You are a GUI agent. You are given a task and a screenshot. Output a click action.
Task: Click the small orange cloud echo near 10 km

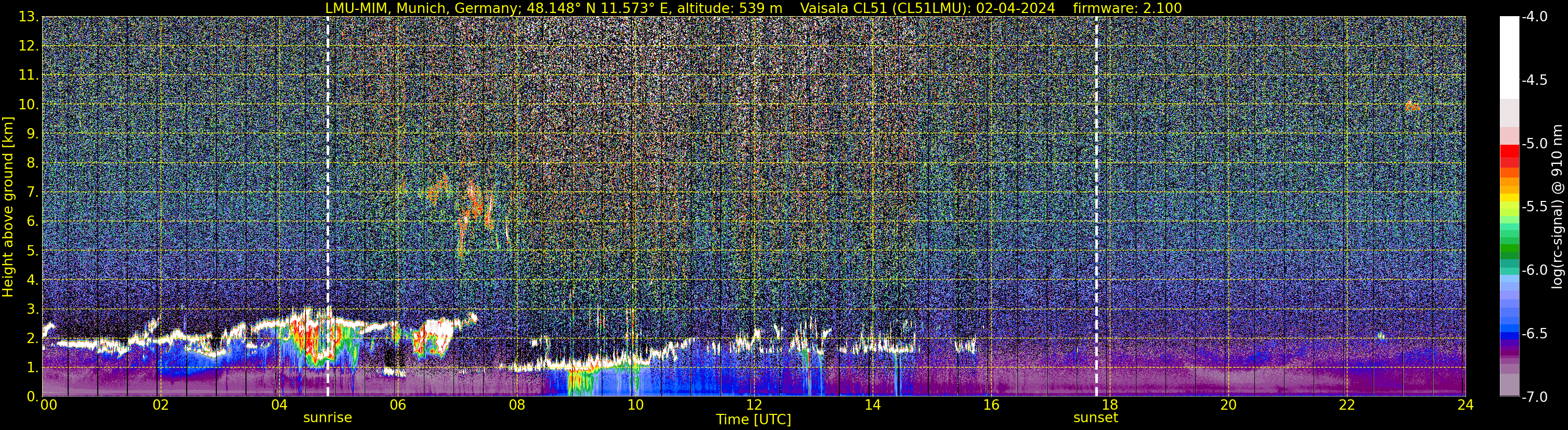tap(1412, 106)
